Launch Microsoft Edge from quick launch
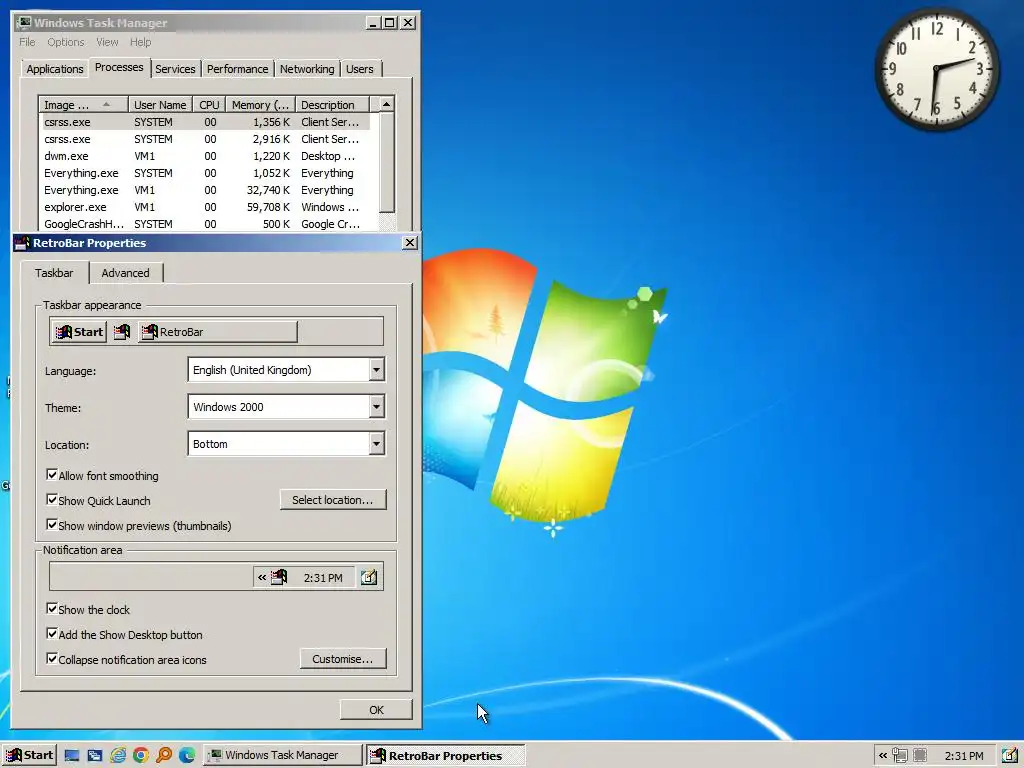1024x768 pixels. click(x=187, y=756)
